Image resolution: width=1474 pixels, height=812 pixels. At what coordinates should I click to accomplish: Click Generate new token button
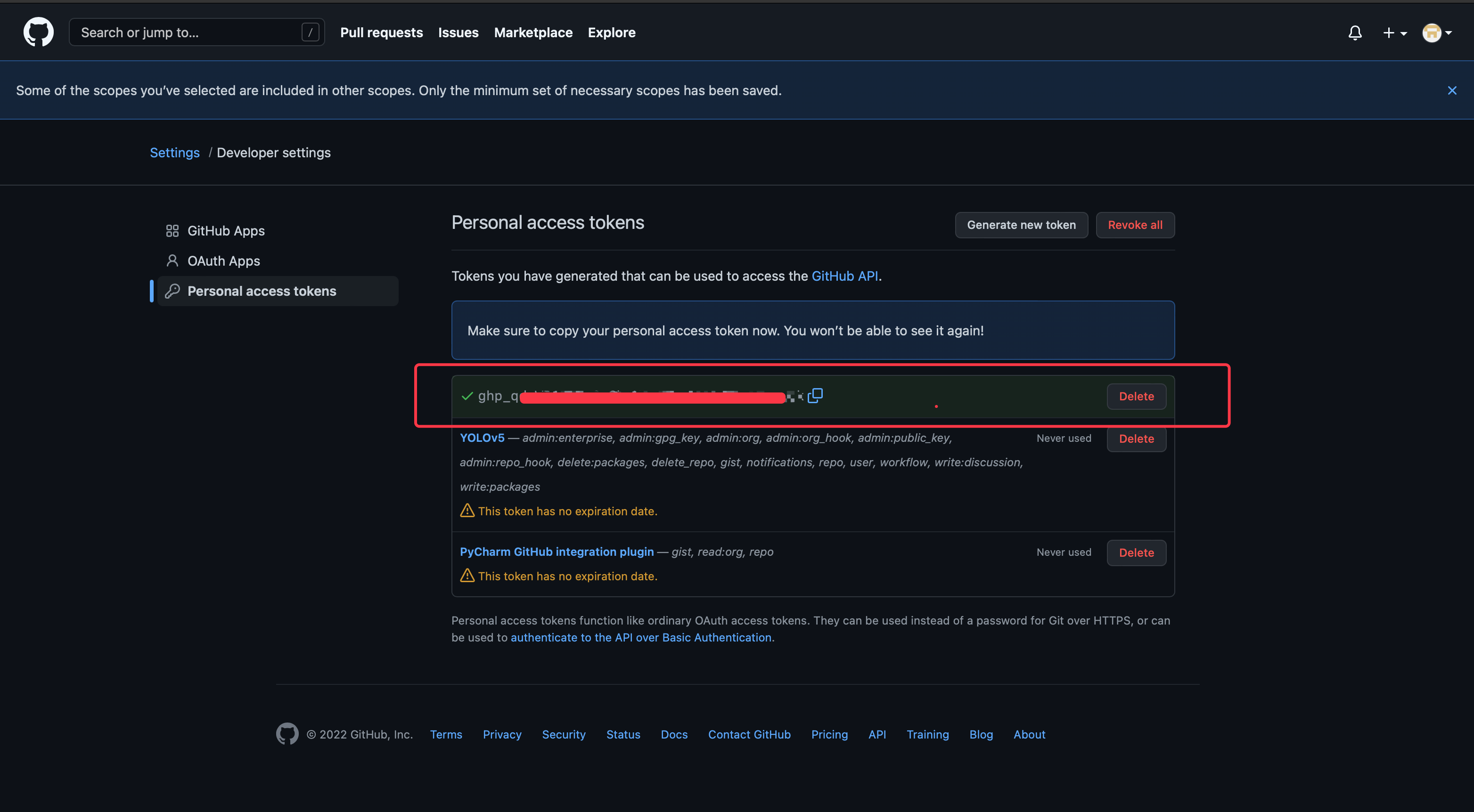[1021, 225]
